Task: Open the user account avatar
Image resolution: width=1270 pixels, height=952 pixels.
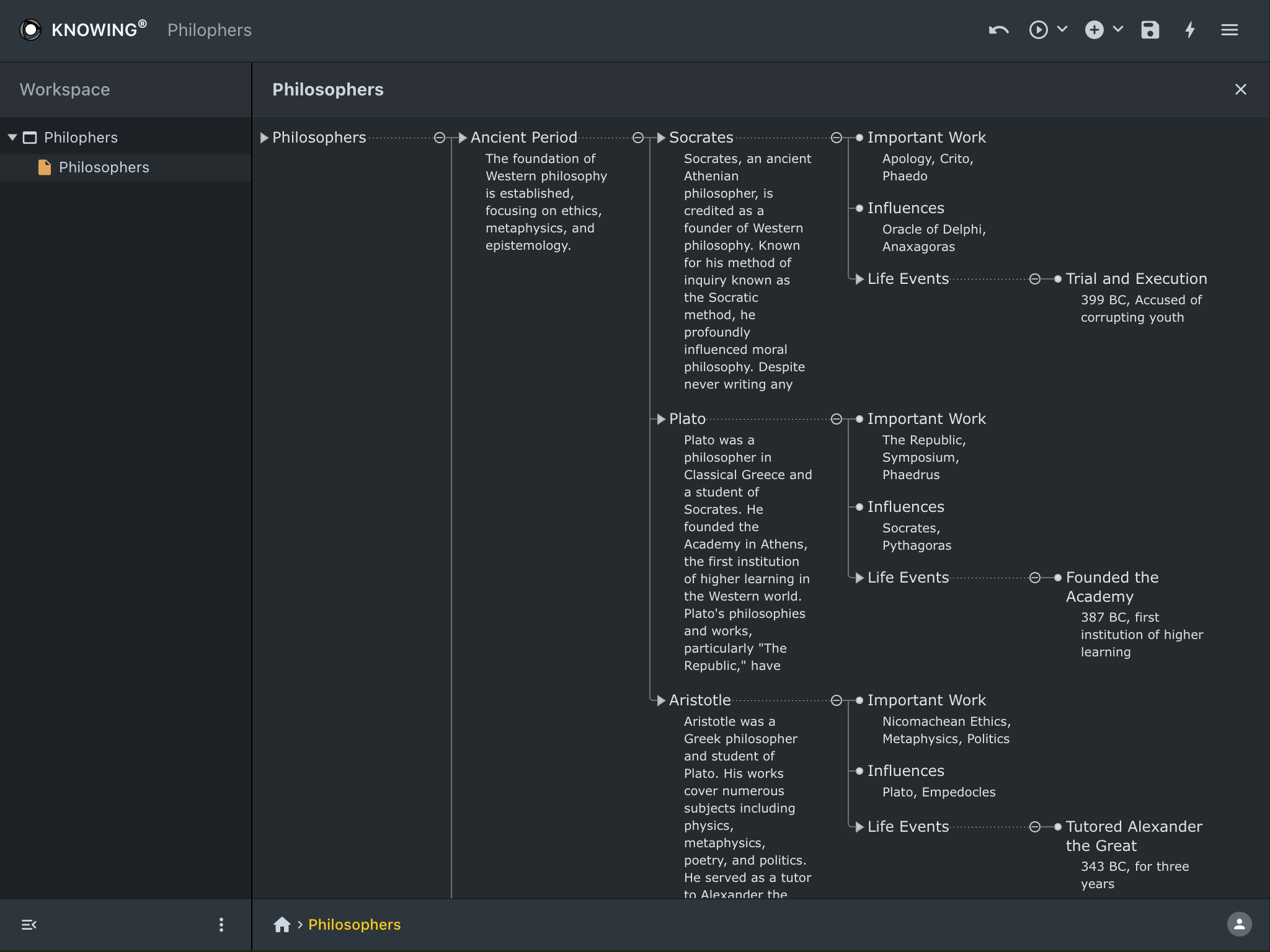Action: point(1239,925)
